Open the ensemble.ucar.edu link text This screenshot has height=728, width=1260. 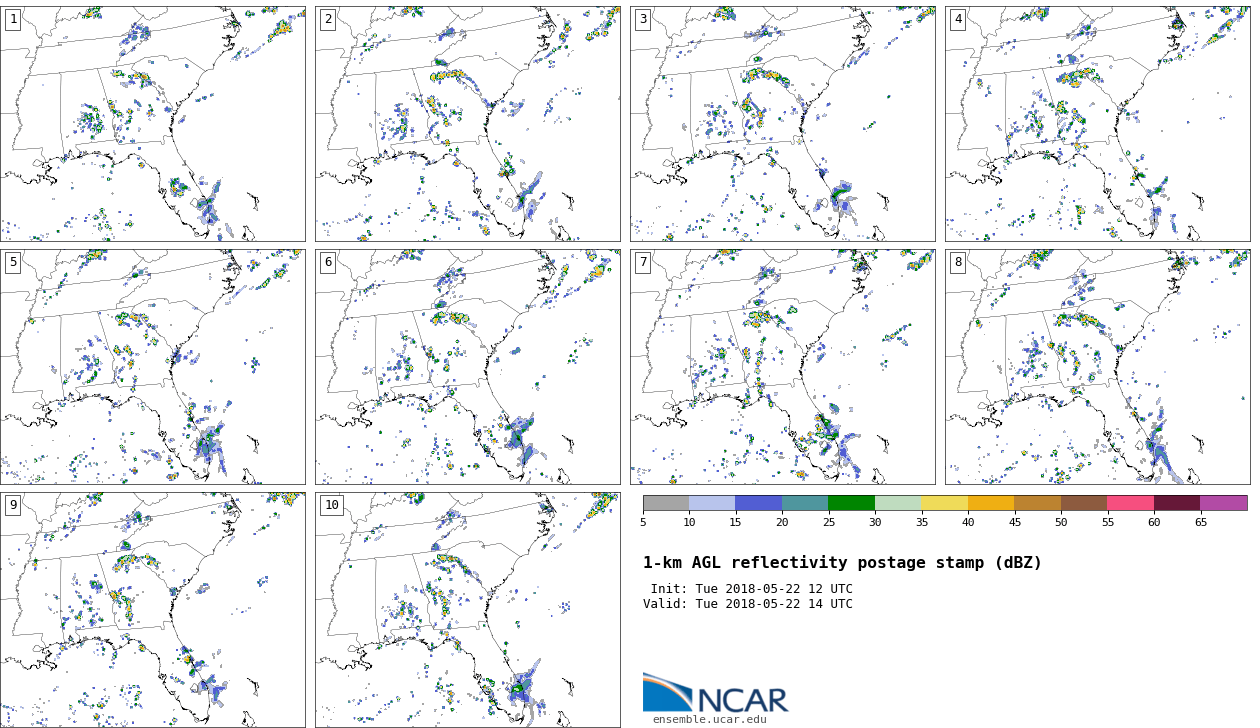tap(709, 719)
